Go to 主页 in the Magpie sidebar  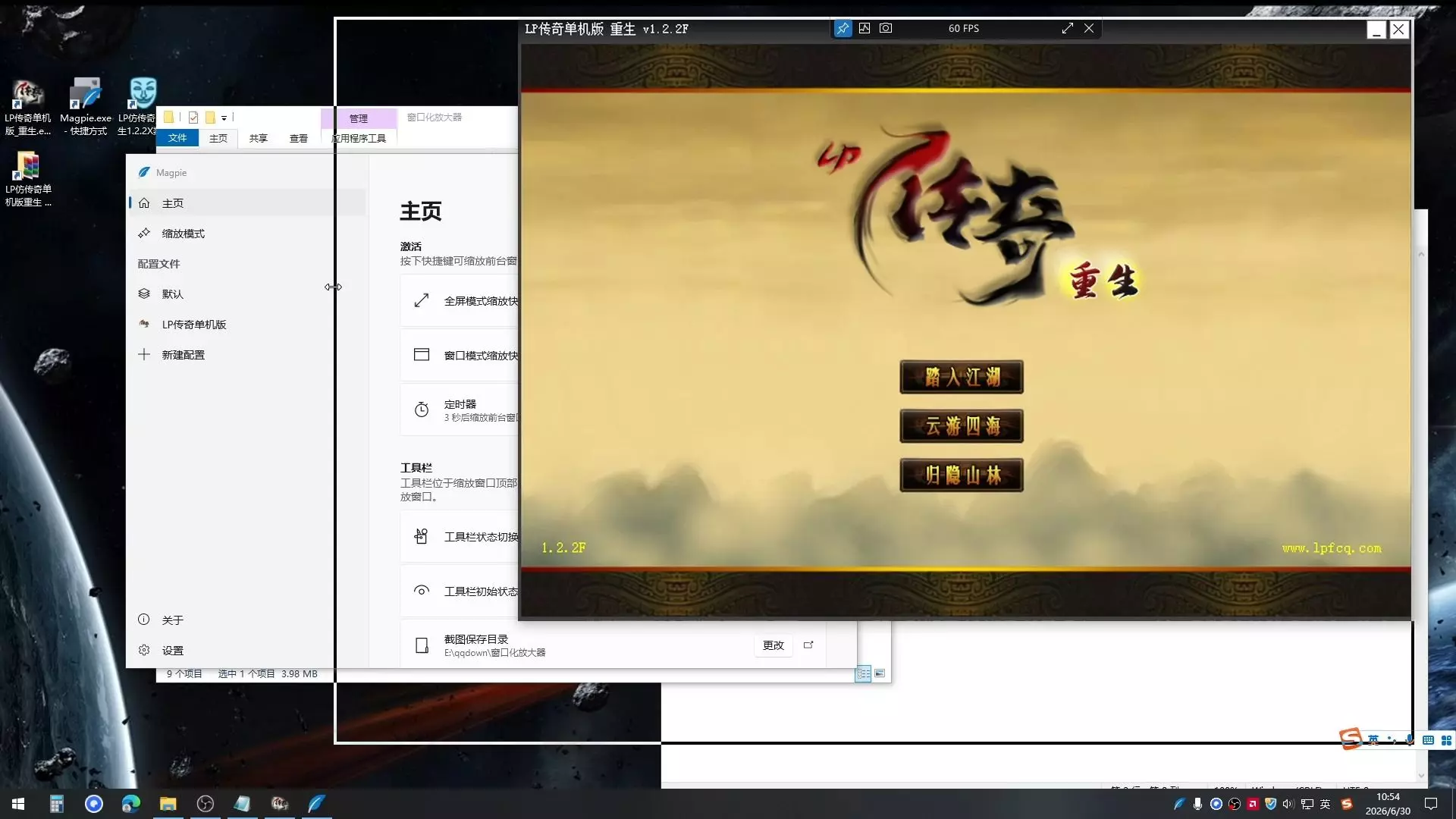(247, 203)
